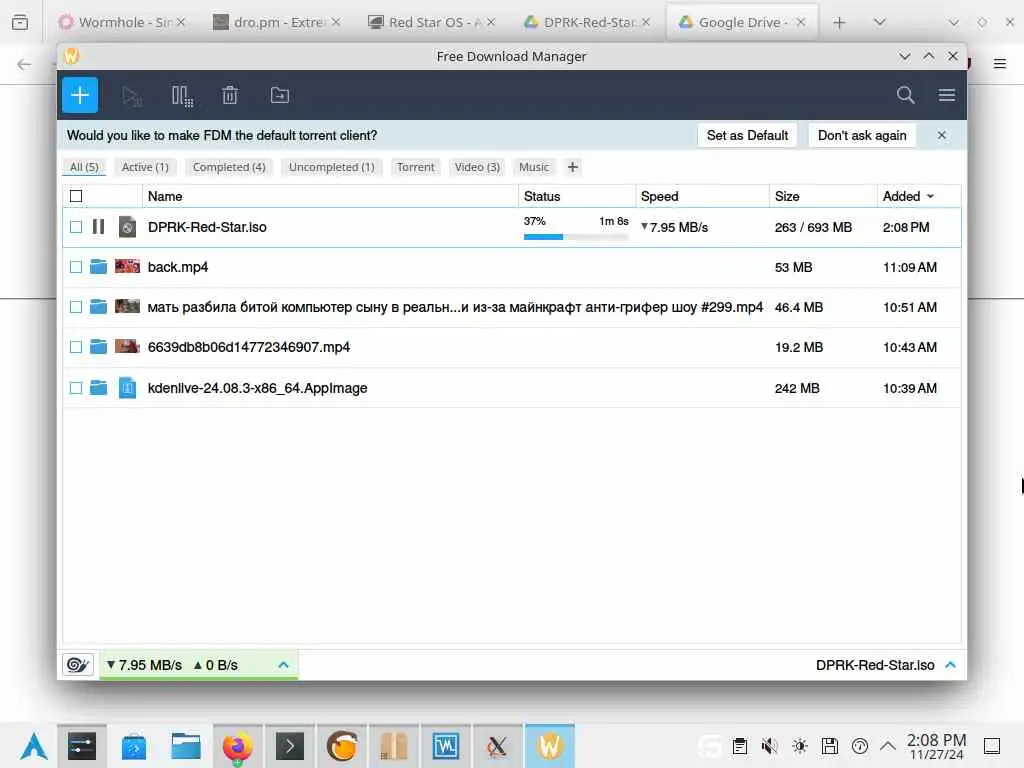1024x768 pixels.
Task: Click the 37% download progress bar
Action: (576, 236)
